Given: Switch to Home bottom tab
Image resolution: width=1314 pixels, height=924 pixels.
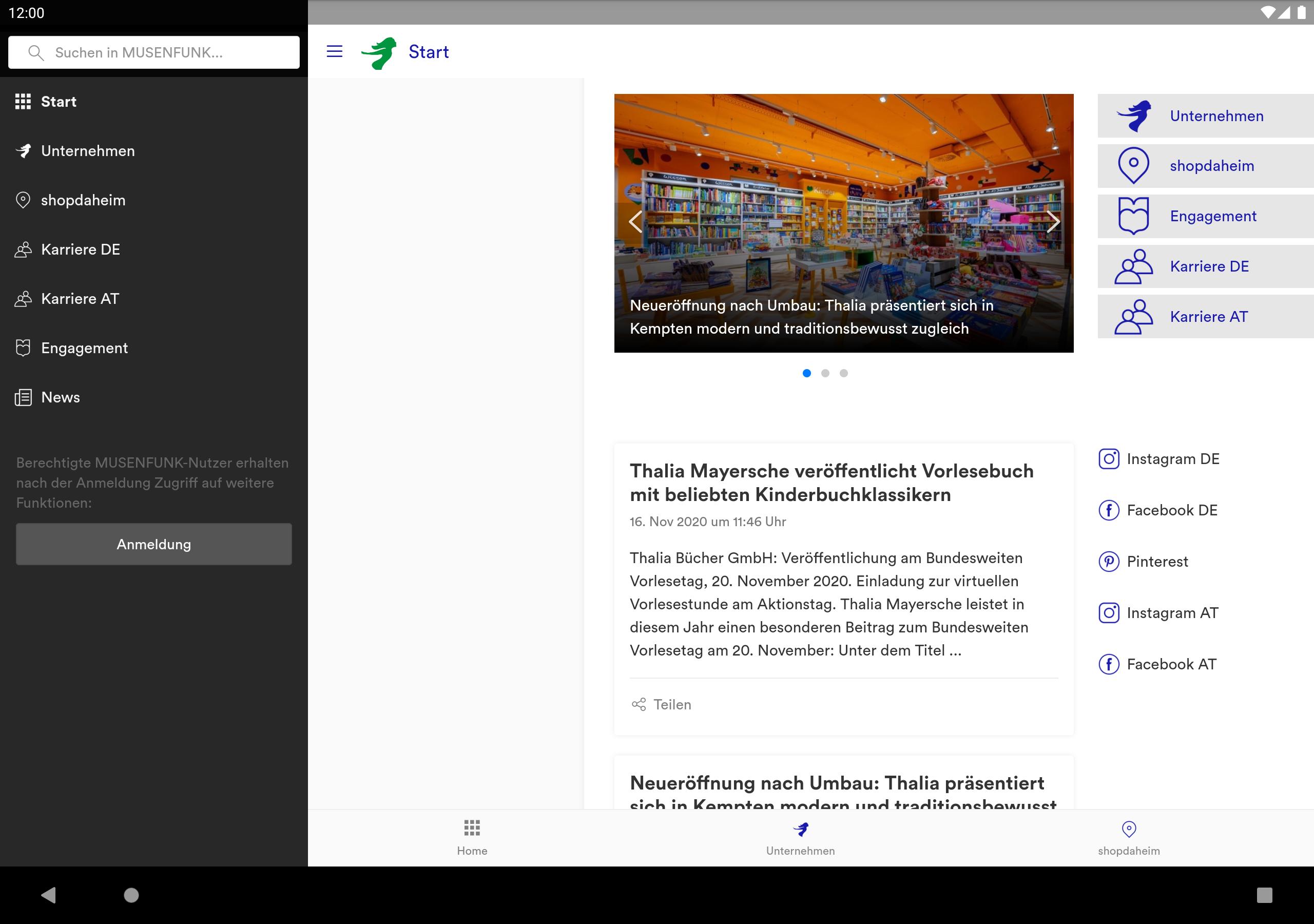Looking at the screenshot, I should coord(472,838).
